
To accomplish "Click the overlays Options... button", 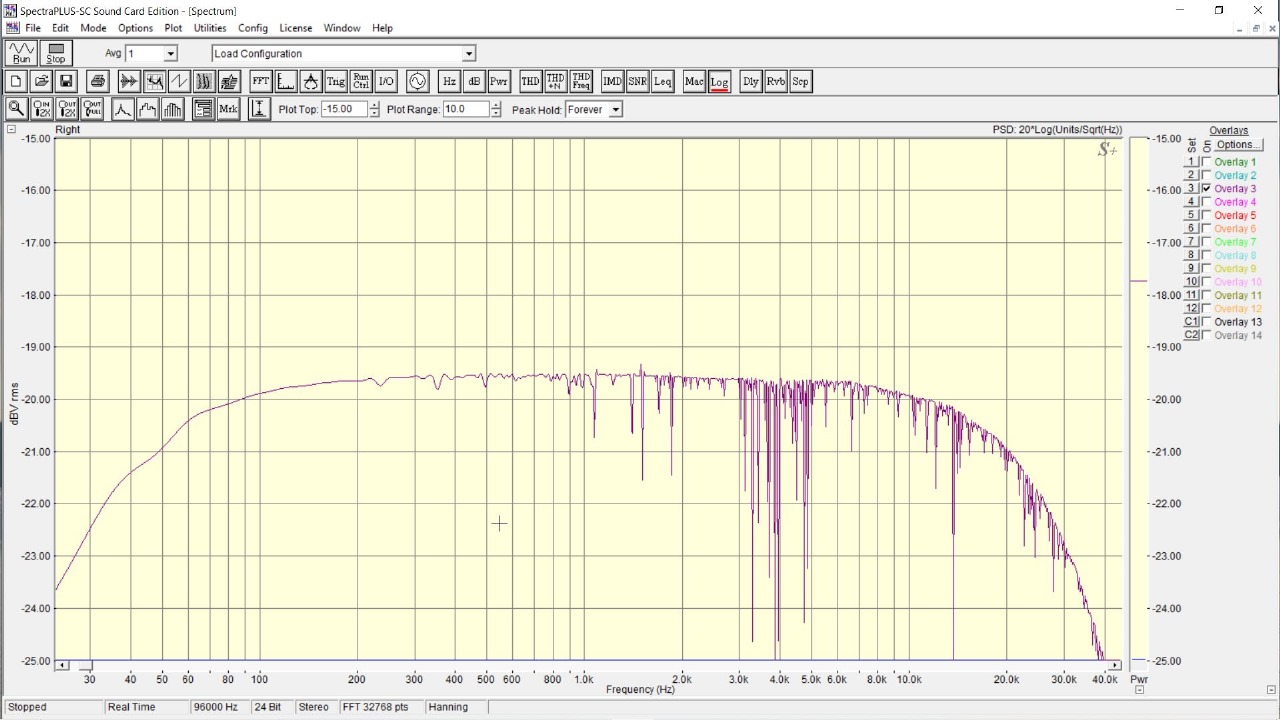I will point(1238,145).
